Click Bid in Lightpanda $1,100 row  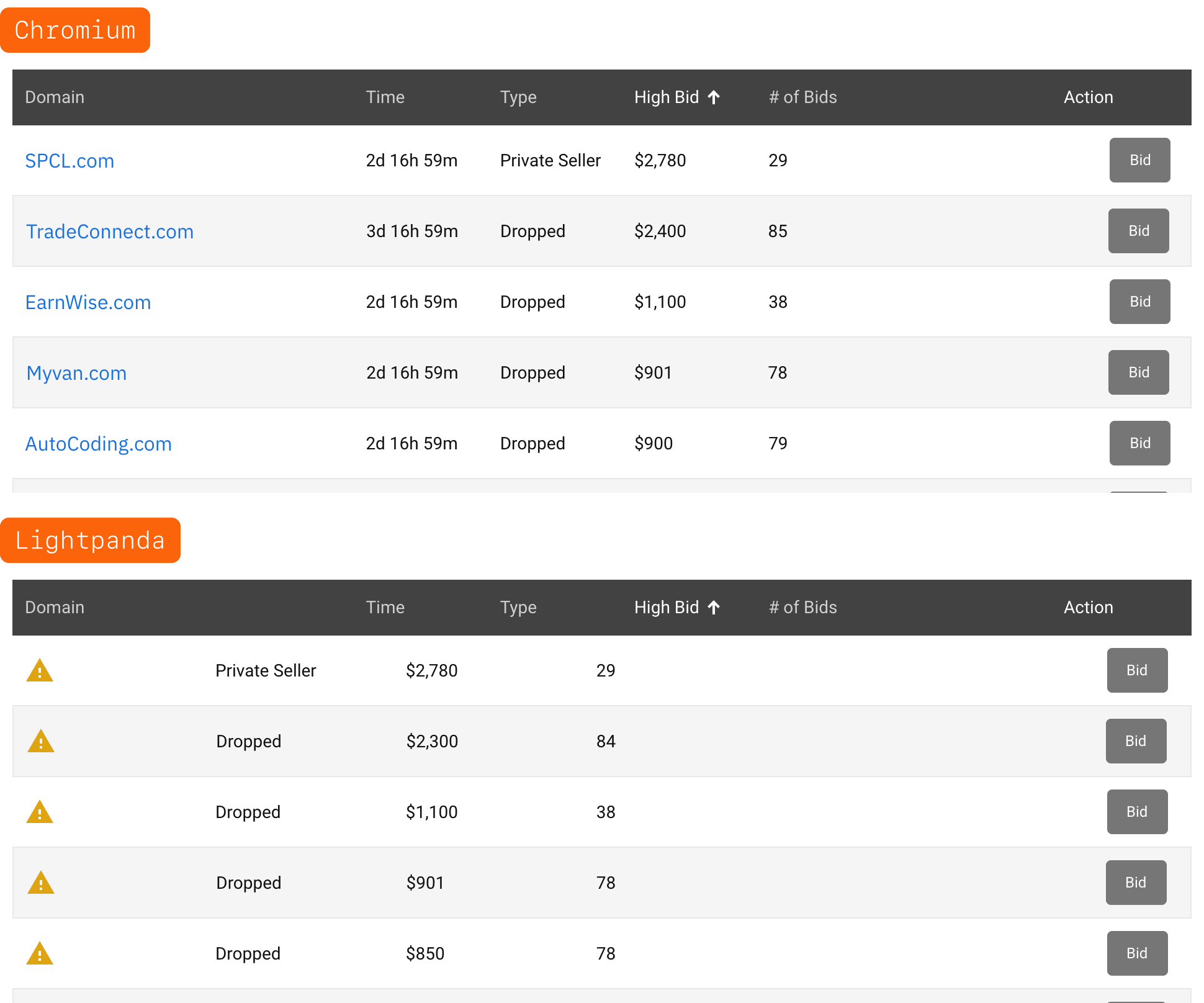pyautogui.click(x=1137, y=812)
